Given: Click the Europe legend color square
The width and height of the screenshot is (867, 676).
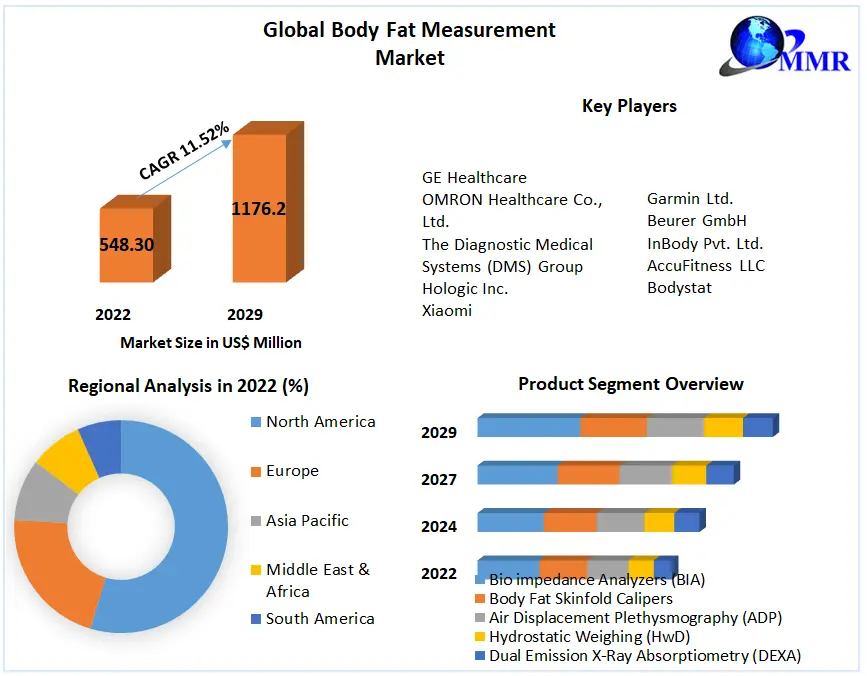Looking at the screenshot, I should pos(255,471).
